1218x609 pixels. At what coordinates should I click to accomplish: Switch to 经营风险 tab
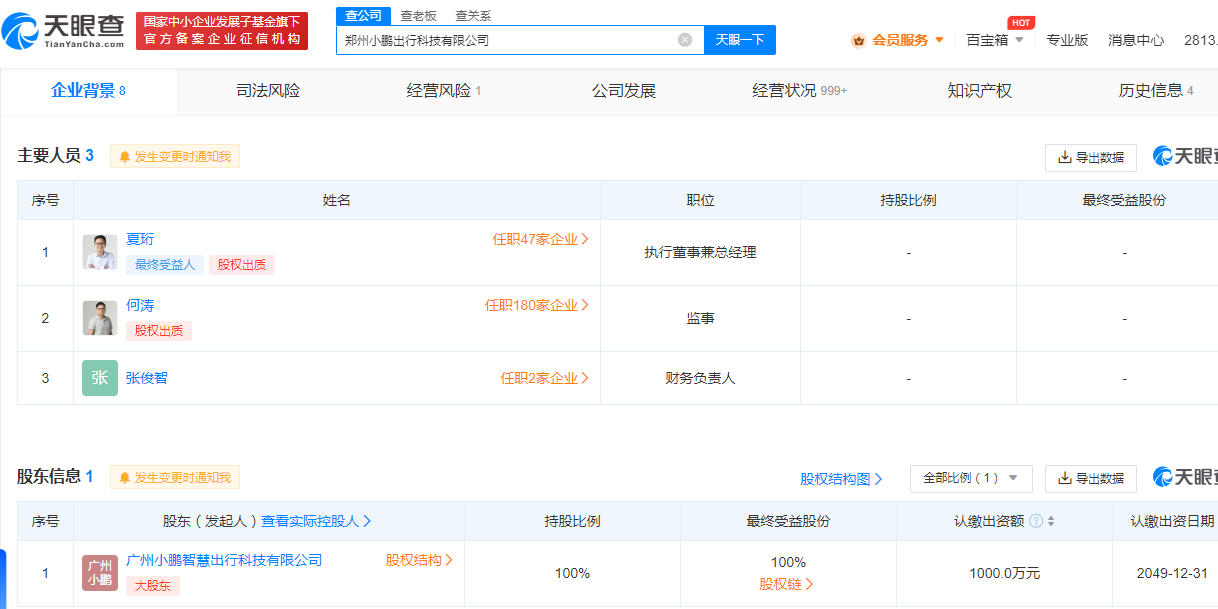tap(444, 92)
